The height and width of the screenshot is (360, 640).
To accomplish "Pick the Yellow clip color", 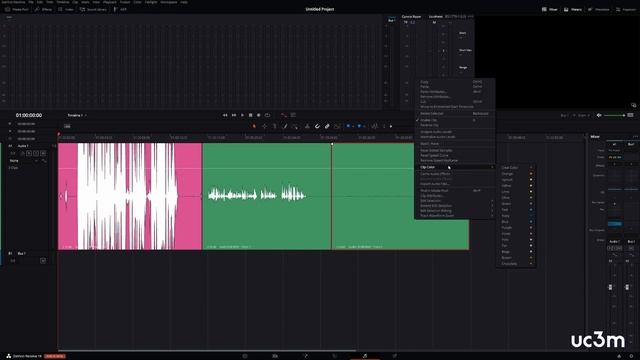I will point(516,186).
